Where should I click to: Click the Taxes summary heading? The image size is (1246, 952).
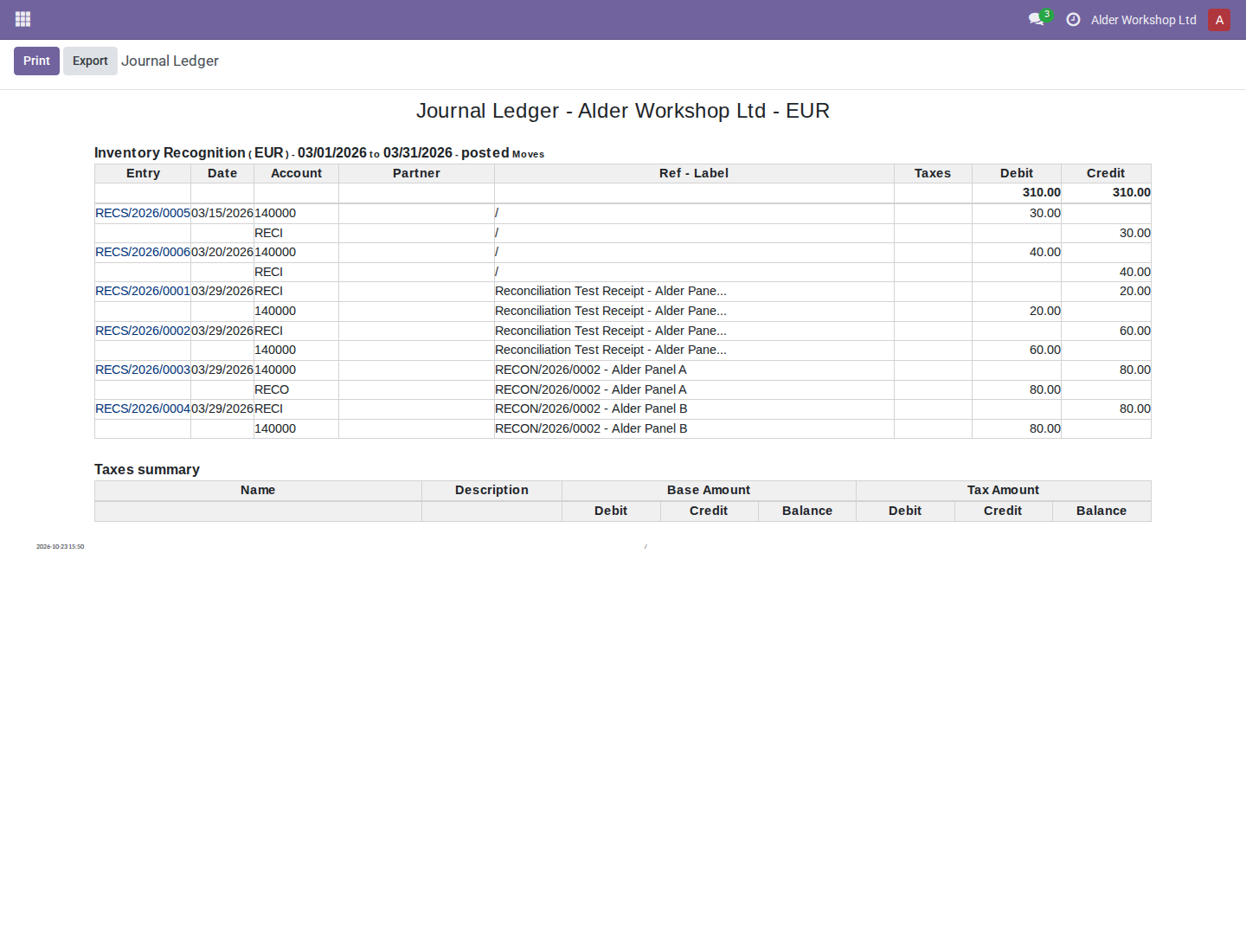147,469
